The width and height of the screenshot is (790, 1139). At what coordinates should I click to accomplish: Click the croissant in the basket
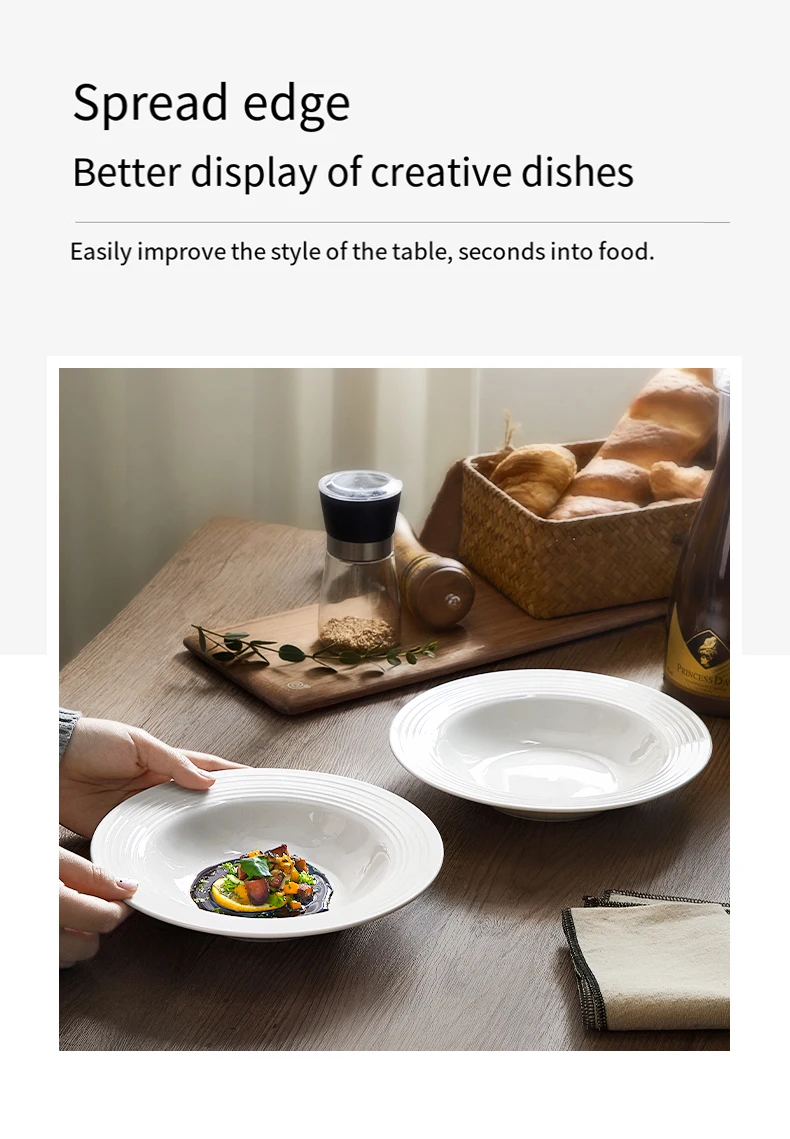coord(534,476)
